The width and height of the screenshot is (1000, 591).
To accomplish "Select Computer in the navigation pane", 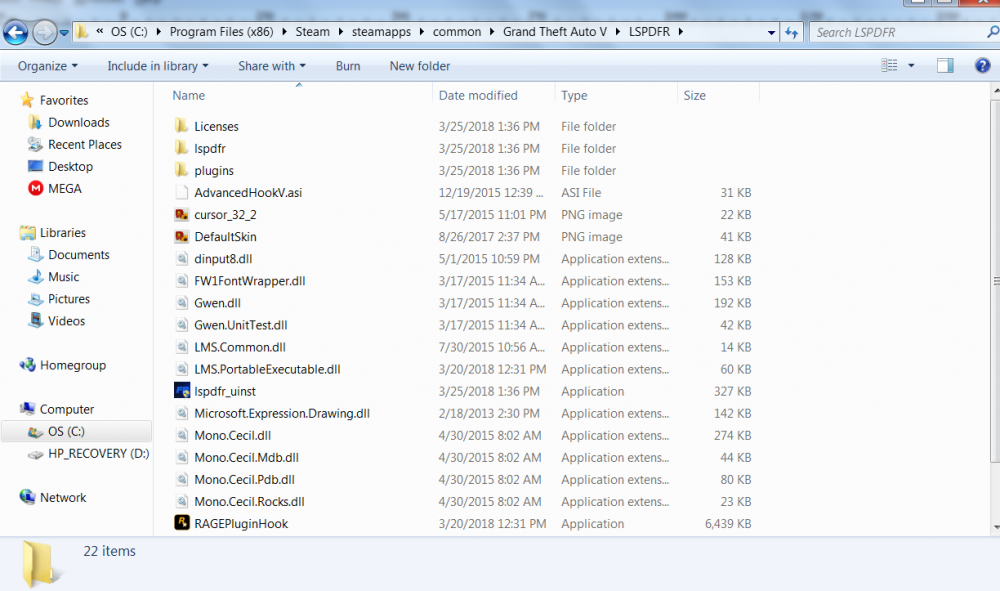I will 67,409.
